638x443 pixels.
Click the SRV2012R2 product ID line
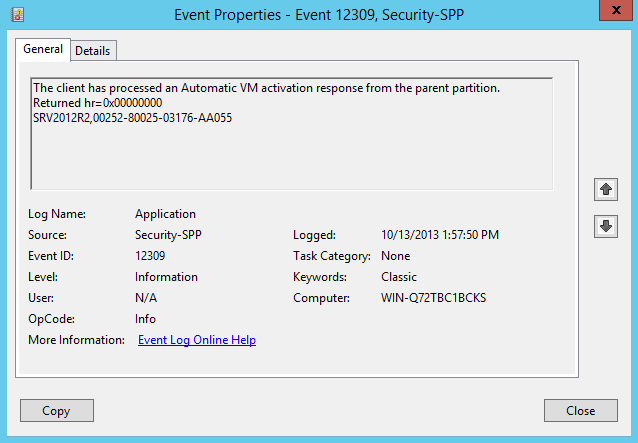click(x=132, y=118)
